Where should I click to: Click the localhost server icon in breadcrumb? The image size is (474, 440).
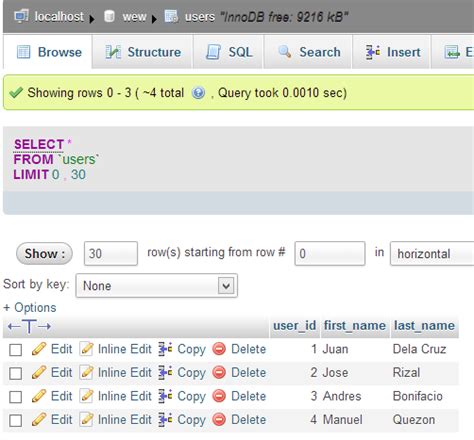point(22,16)
